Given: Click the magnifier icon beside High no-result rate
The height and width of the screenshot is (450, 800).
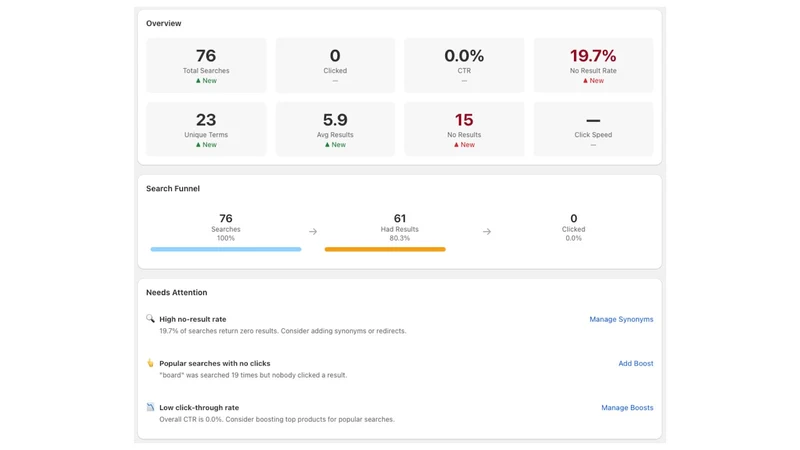Looking at the screenshot, I should [150, 318].
